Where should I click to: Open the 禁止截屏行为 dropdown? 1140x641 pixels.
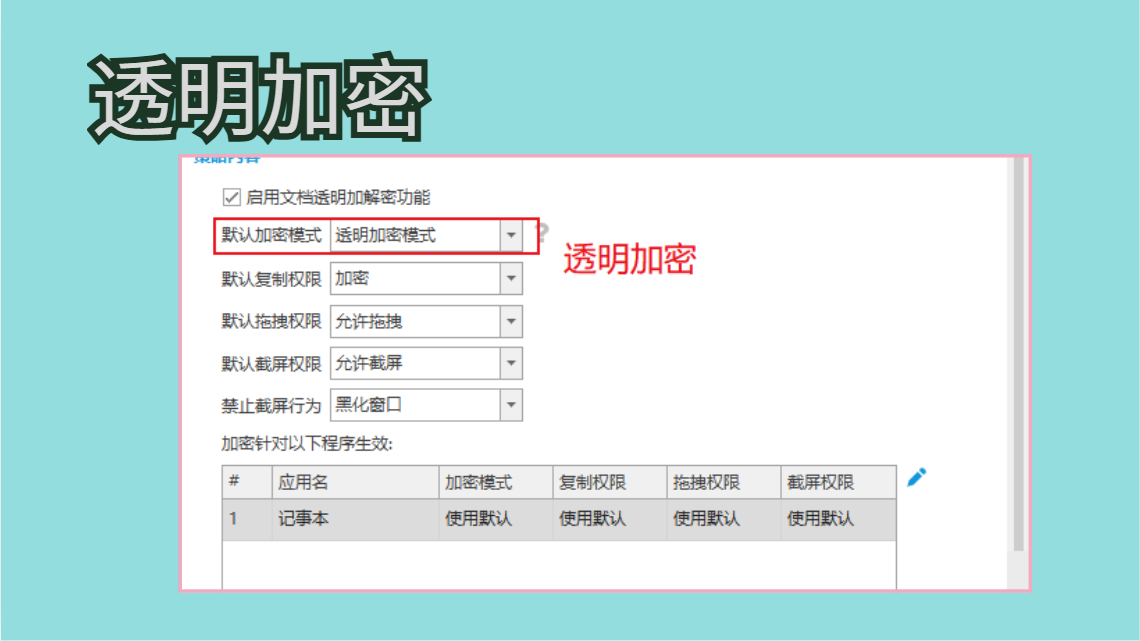point(426,405)
